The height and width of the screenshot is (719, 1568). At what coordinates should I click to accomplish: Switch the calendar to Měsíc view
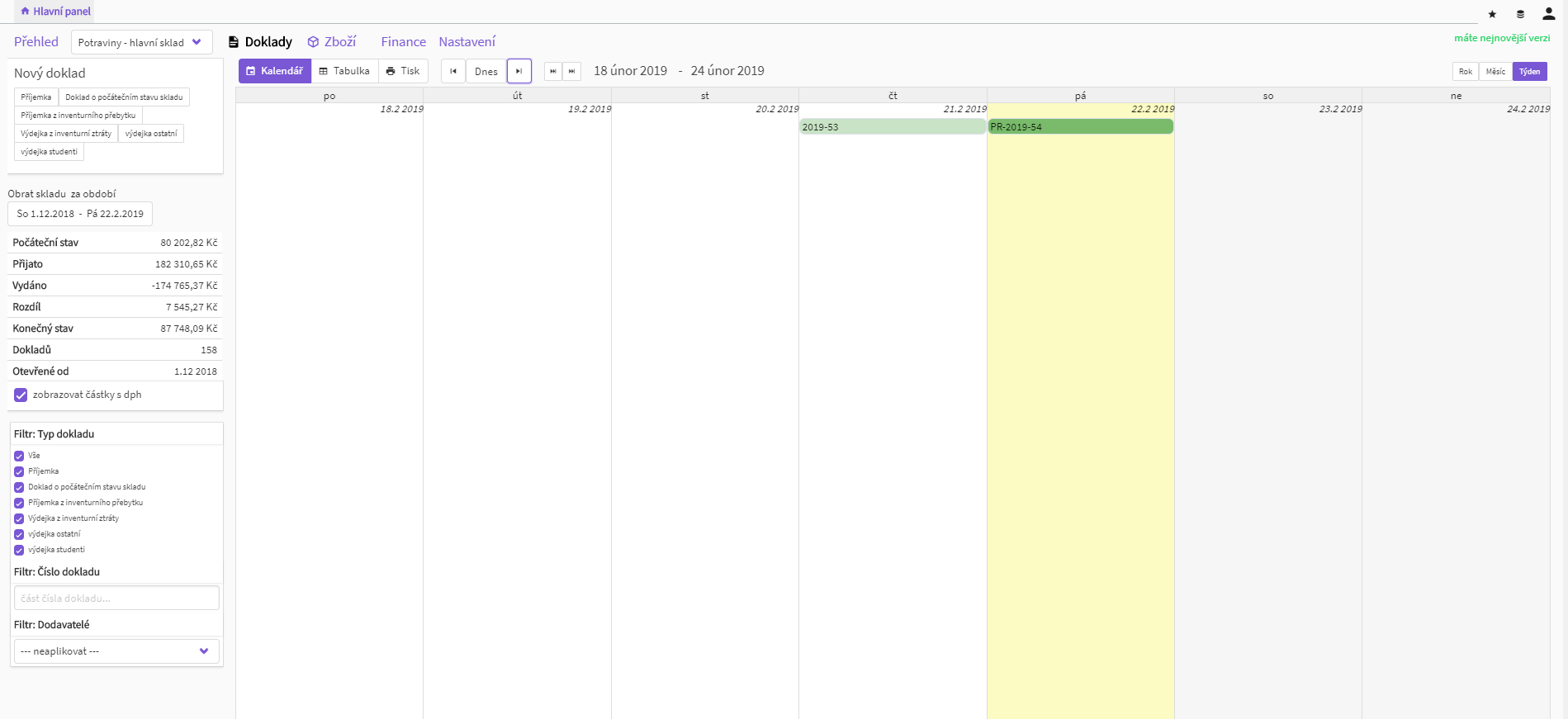coord(1495,72)
